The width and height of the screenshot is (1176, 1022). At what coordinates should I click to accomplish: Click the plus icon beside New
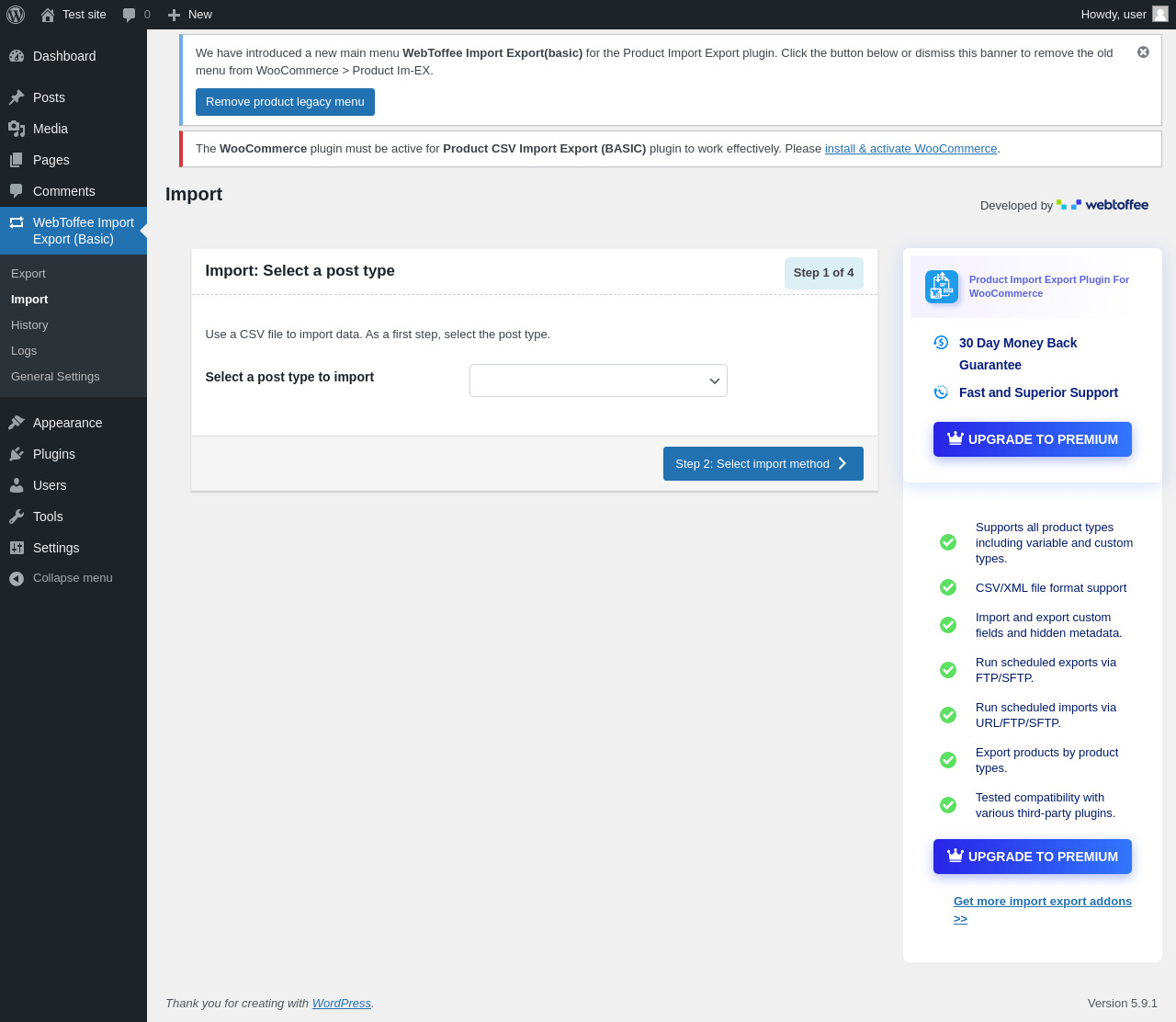(x=174, y=15)
